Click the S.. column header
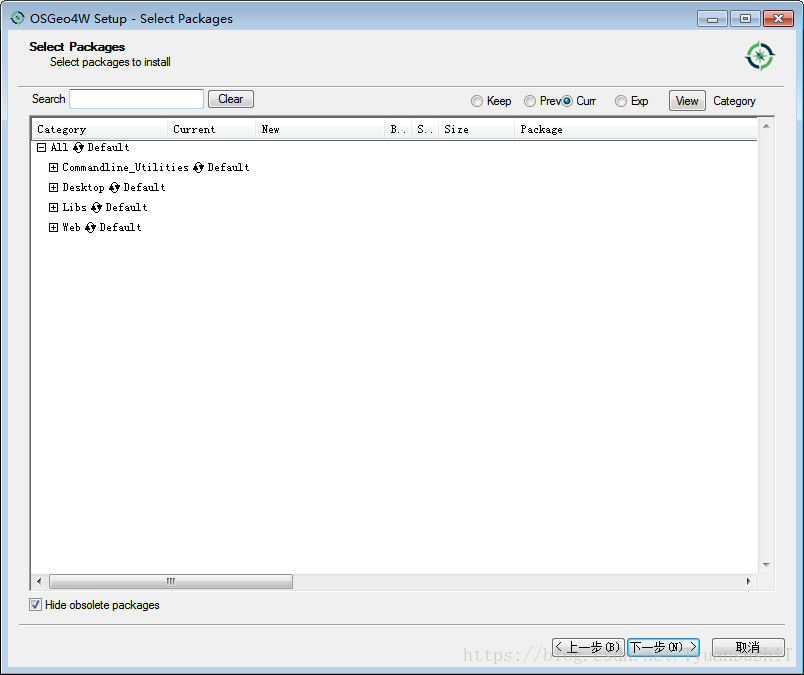Viewport: 804px width, 675px height. pyautogui.click(x=425, y=129)
